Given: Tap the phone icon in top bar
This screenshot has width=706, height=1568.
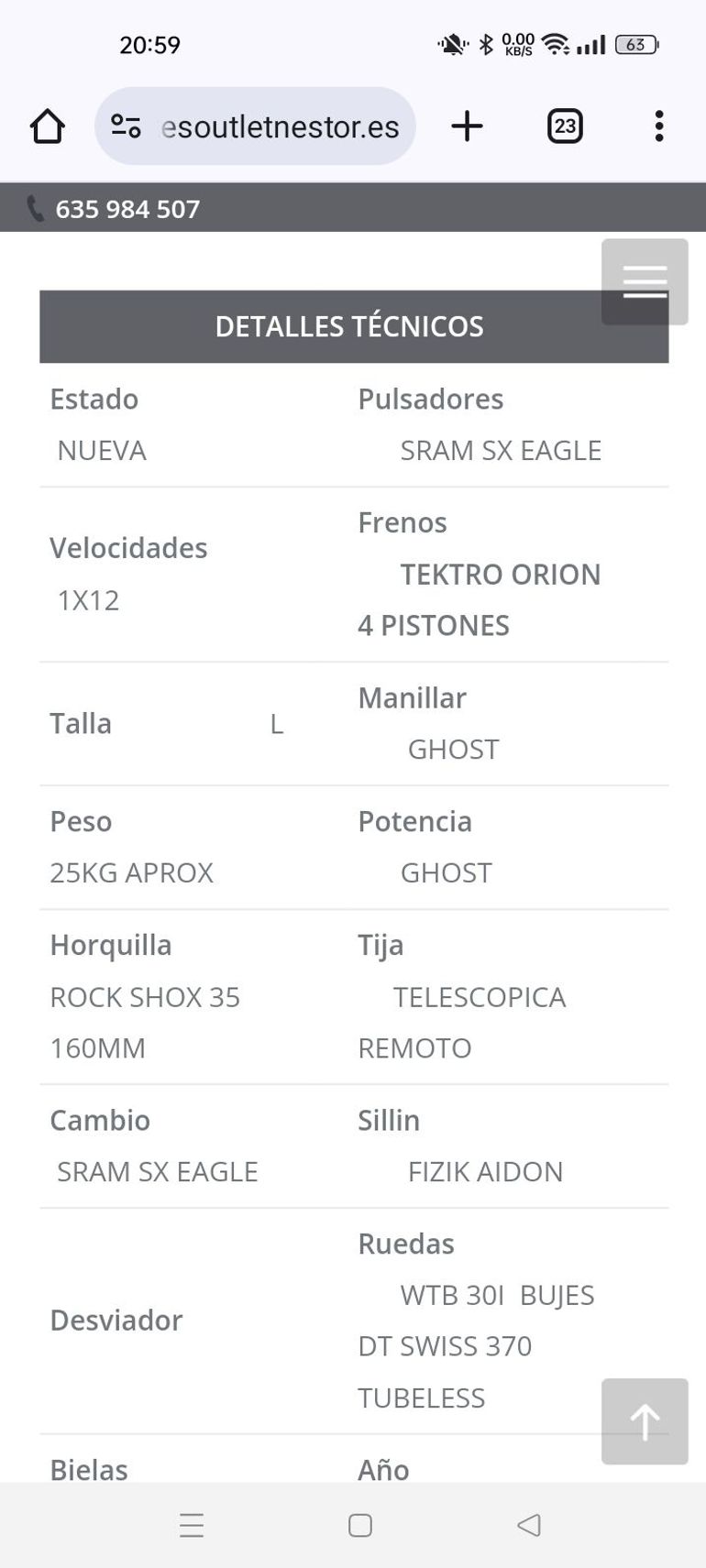Looking at the screenshot, I should pyautogui.click(x=35, y=209).
